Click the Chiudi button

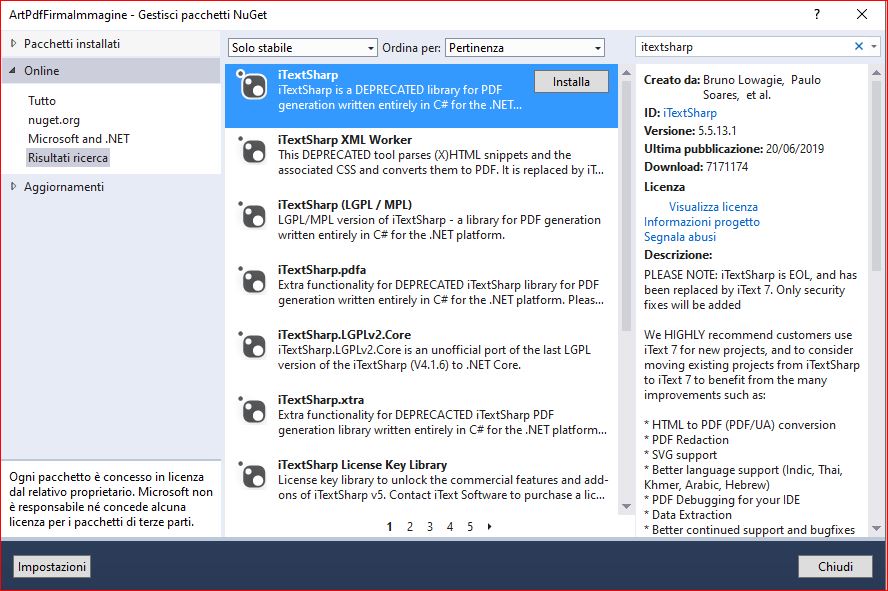coord(835,567)
